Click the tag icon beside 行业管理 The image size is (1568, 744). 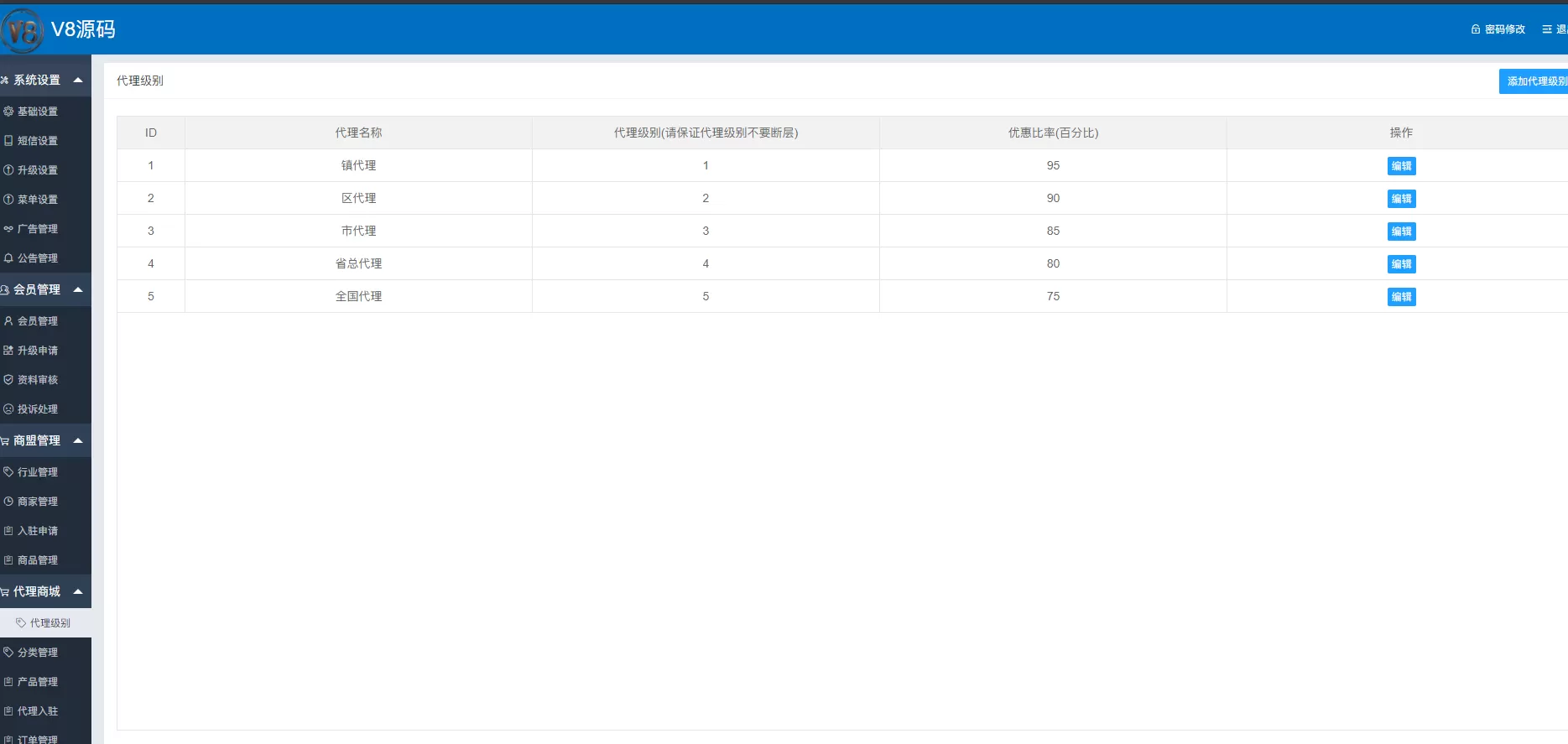(8, 472)
